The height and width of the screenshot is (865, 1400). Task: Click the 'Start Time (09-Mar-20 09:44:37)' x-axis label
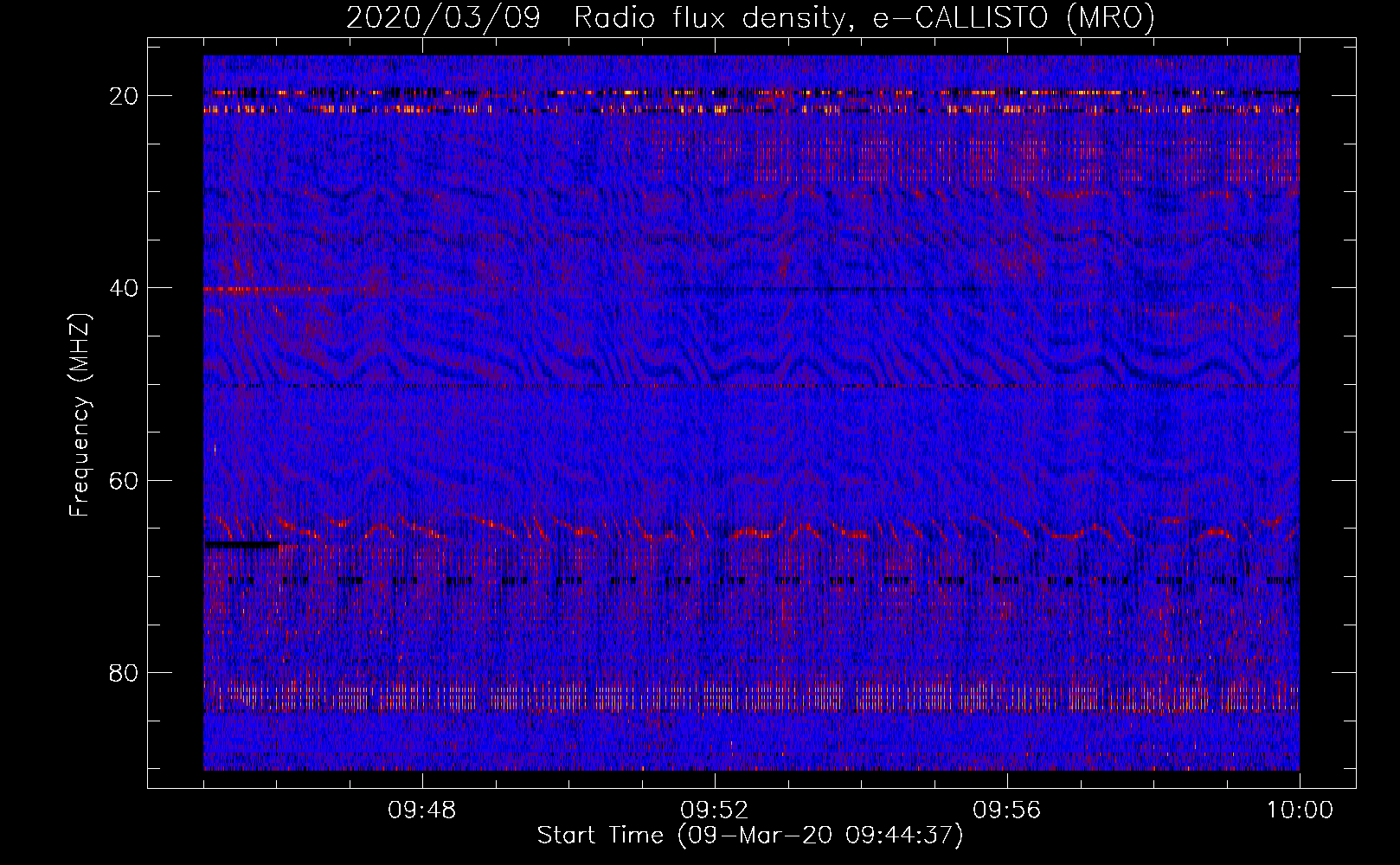tap(750, 836)
